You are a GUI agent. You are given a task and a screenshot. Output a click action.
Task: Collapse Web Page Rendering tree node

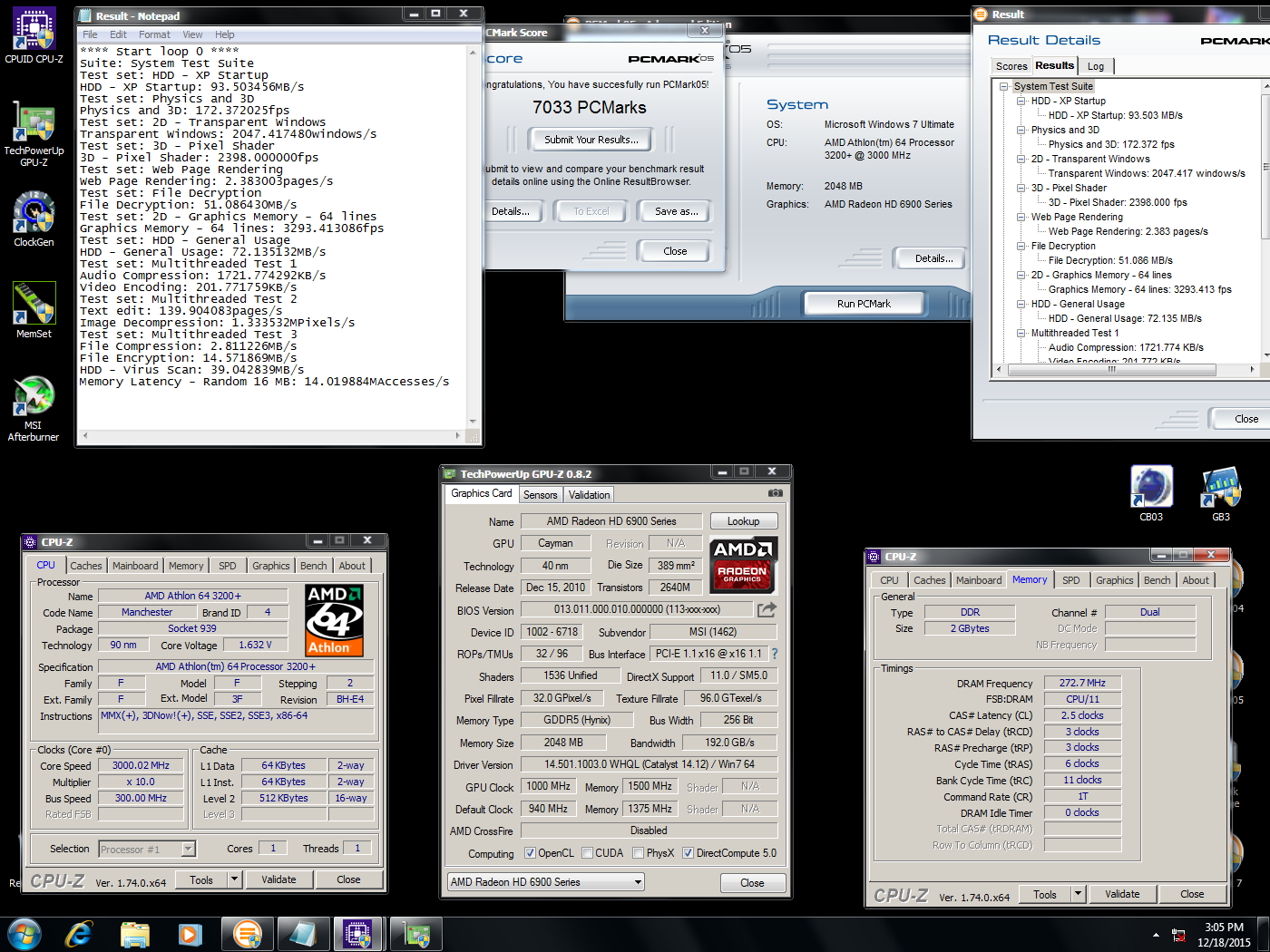click(1021, 218)
